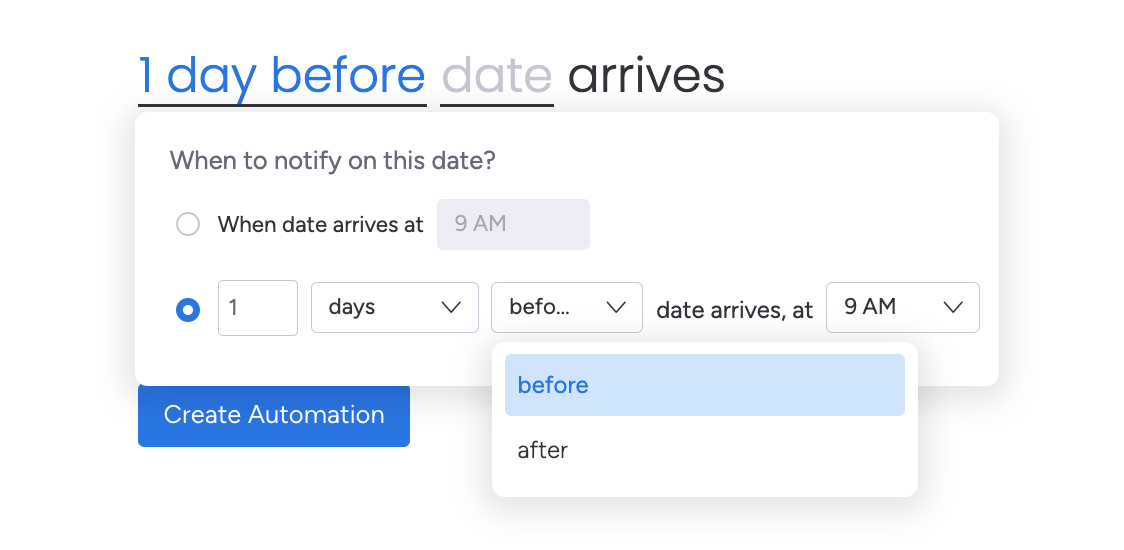Screen dimensions: 1124x550
Task: Click the word "arrives" in the sentence
Action: click(x=646, y=76)
